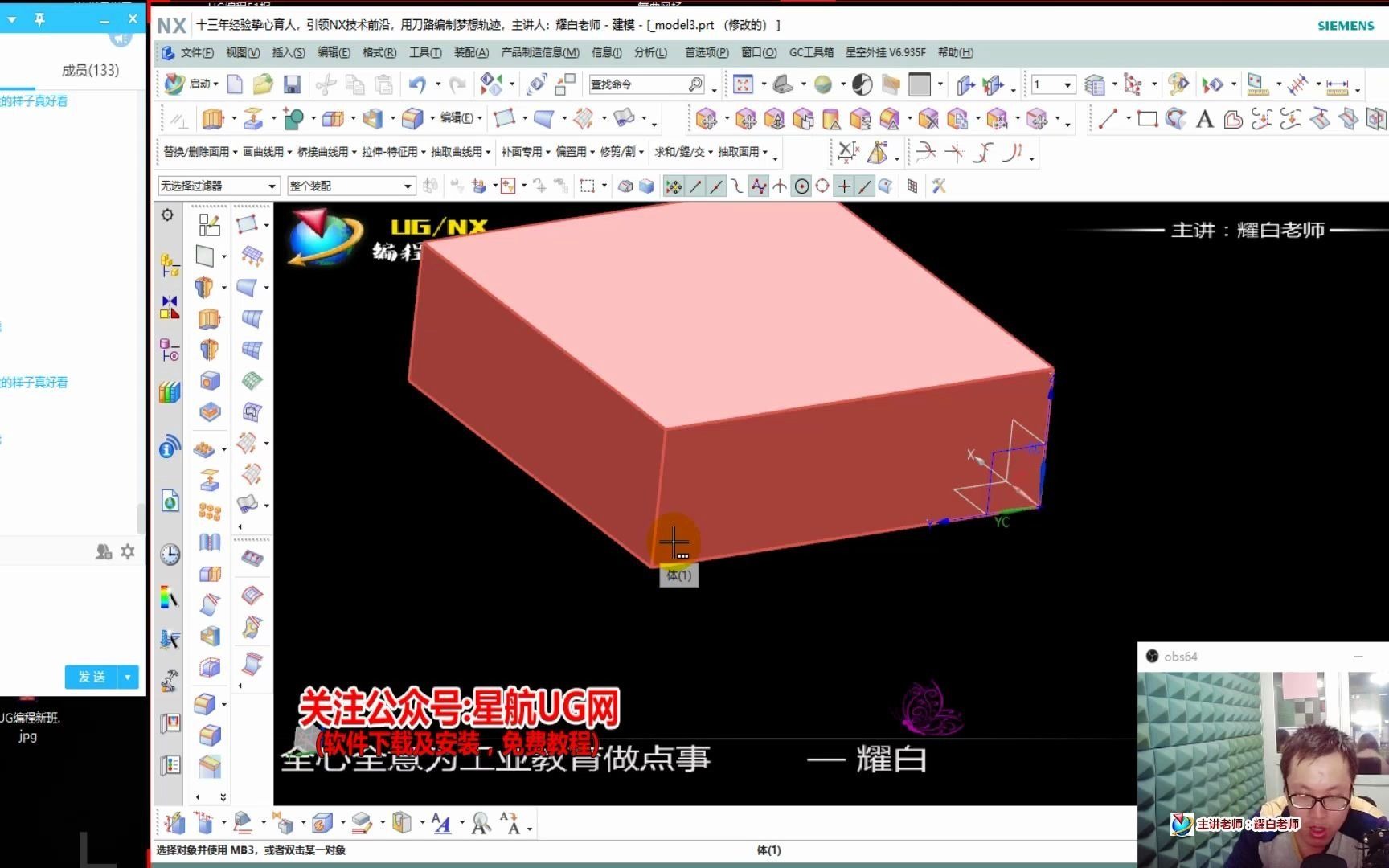Image resolution: width=1389 pixels, height=868 pixels.
Task: Toggle the pin button on the chat panel
Action: 39,19
